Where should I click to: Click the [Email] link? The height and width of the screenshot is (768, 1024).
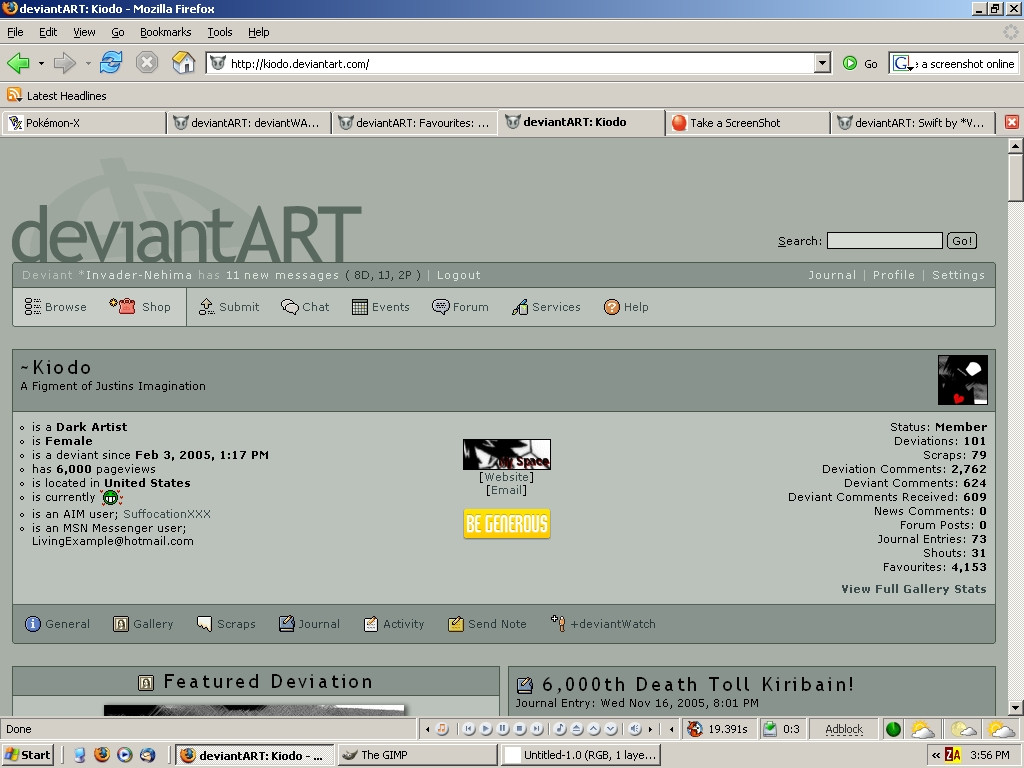(506, 490)
